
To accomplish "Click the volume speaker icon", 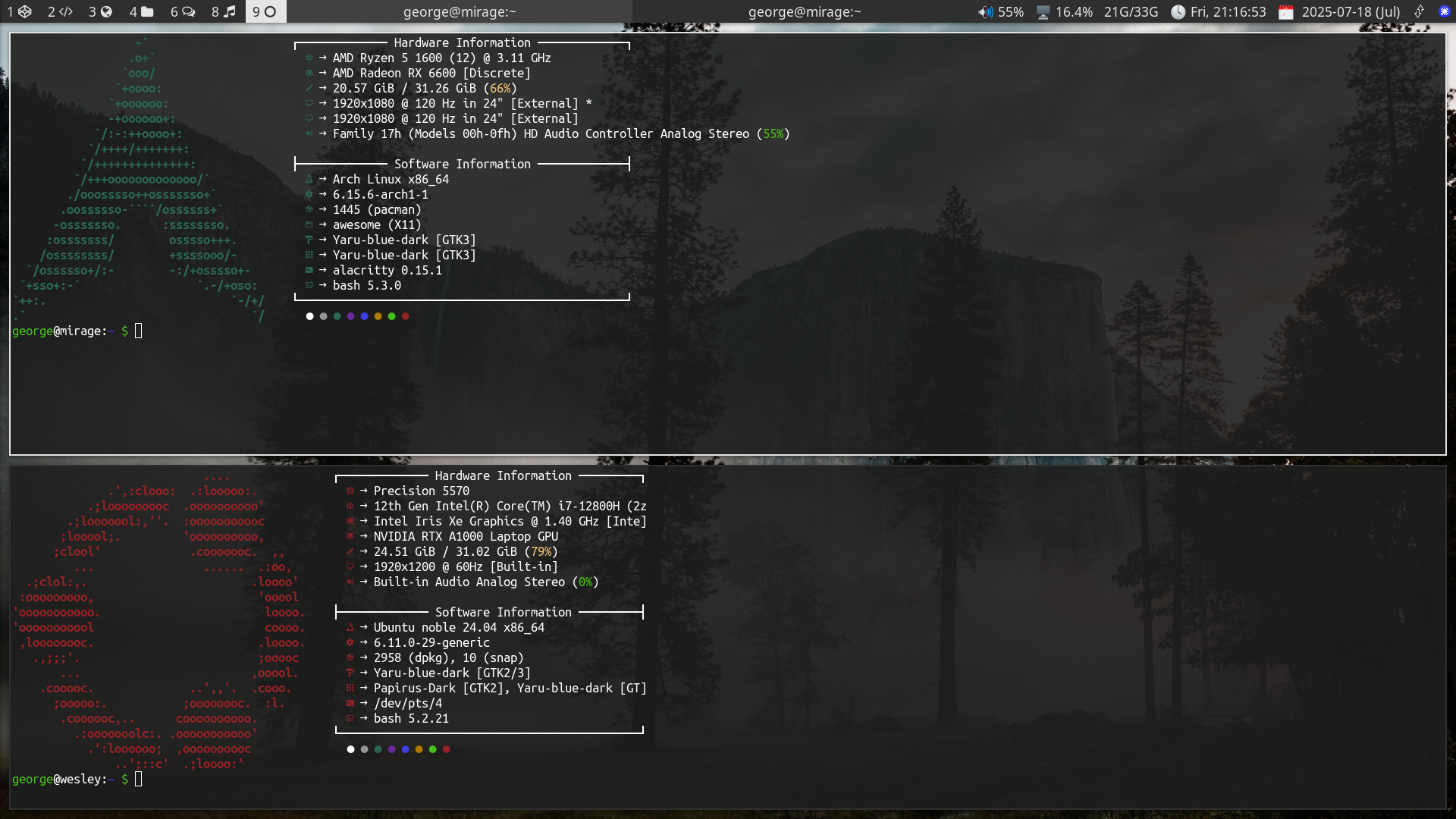I will [985, 12].
